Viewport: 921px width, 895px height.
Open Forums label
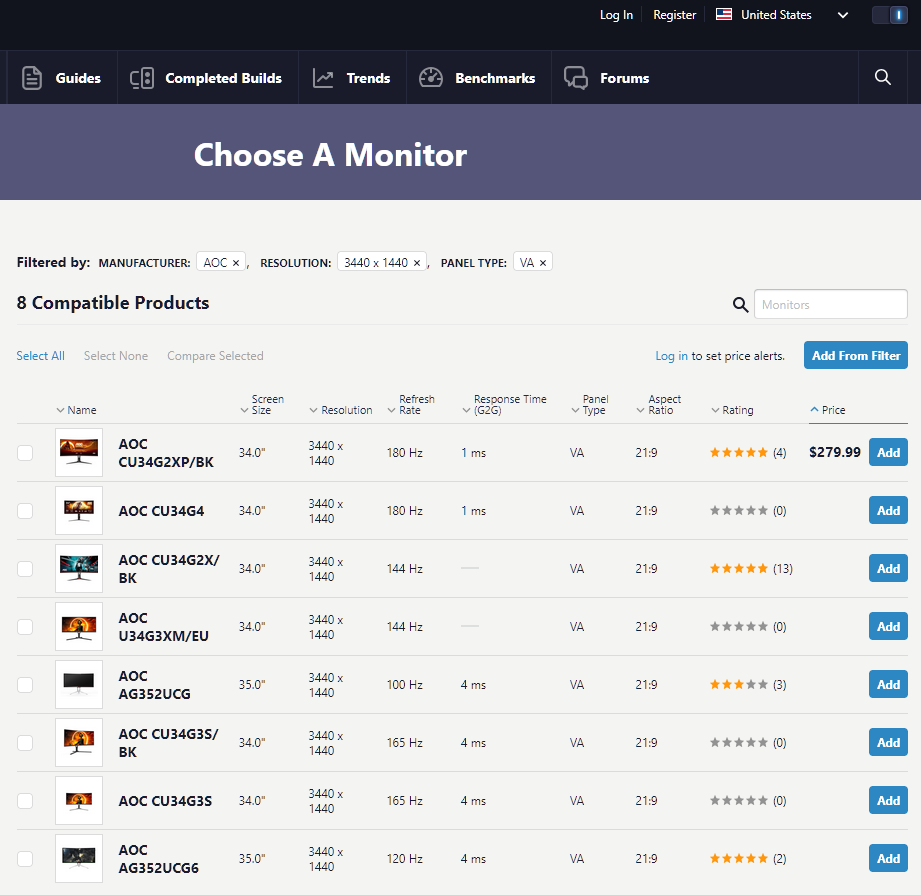[624, 78]
